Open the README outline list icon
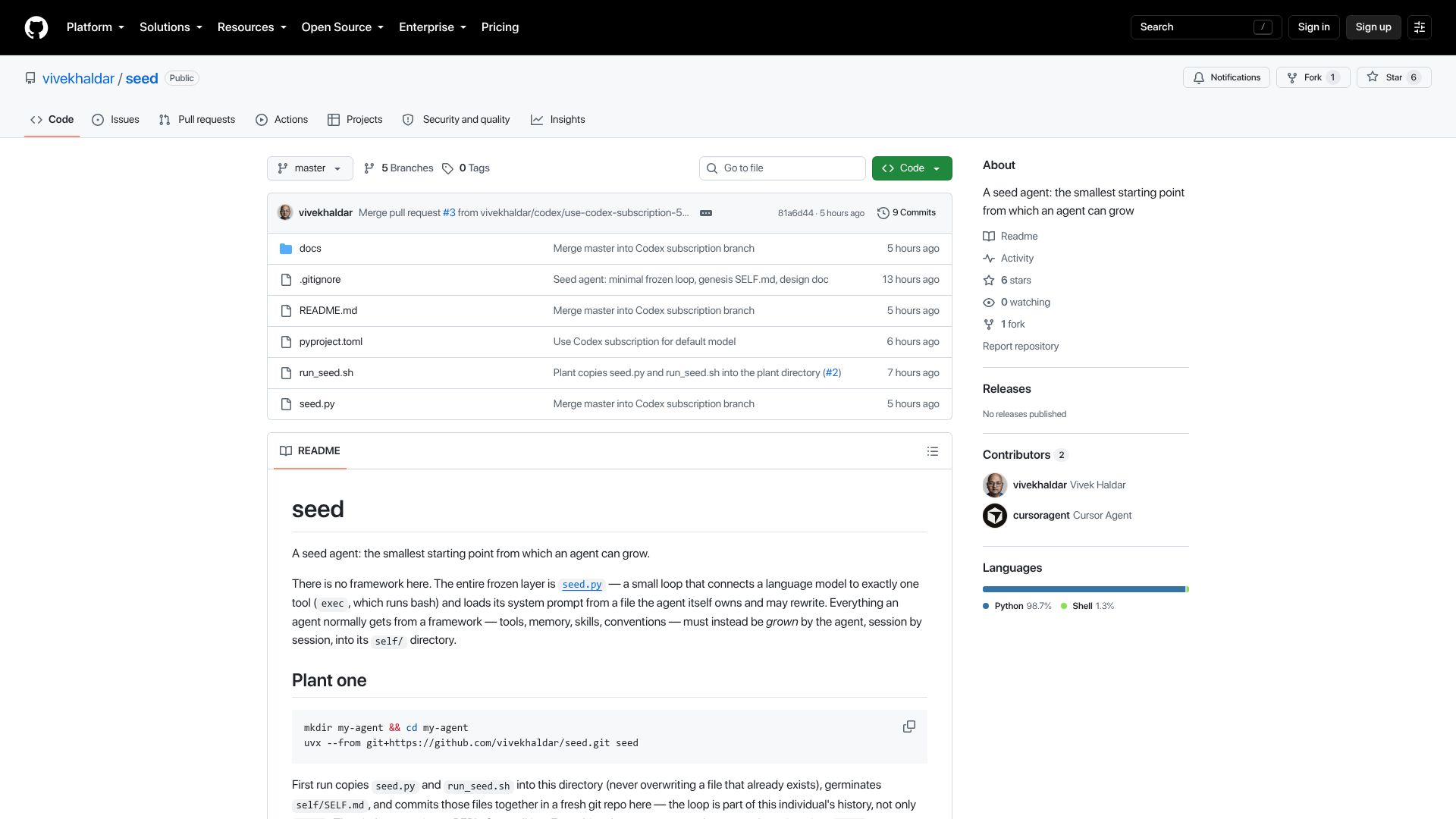The width and height of the screenshot is (1456, 819). point(933,451)
